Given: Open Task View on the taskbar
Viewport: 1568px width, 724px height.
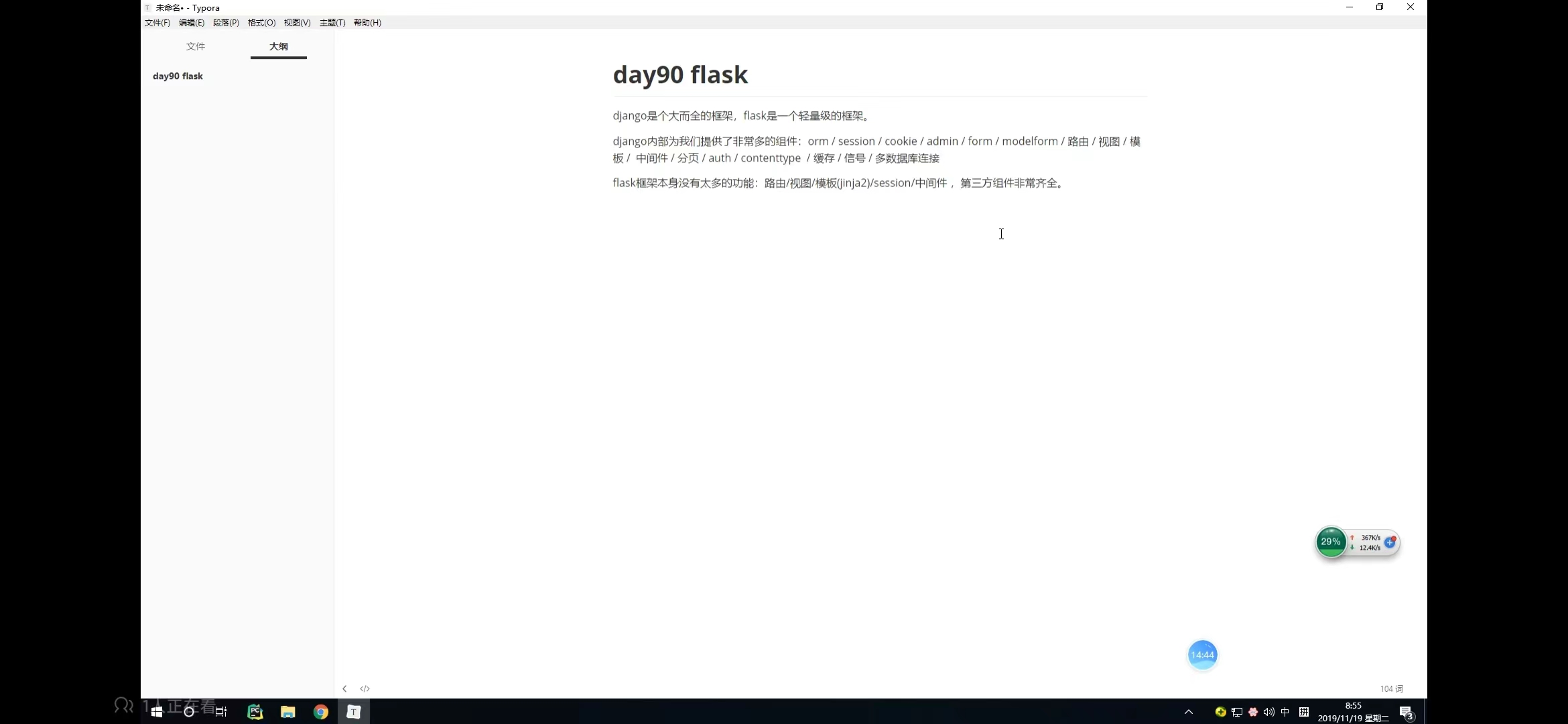Looking at the screenshot, I should click(x=221, y=712).
